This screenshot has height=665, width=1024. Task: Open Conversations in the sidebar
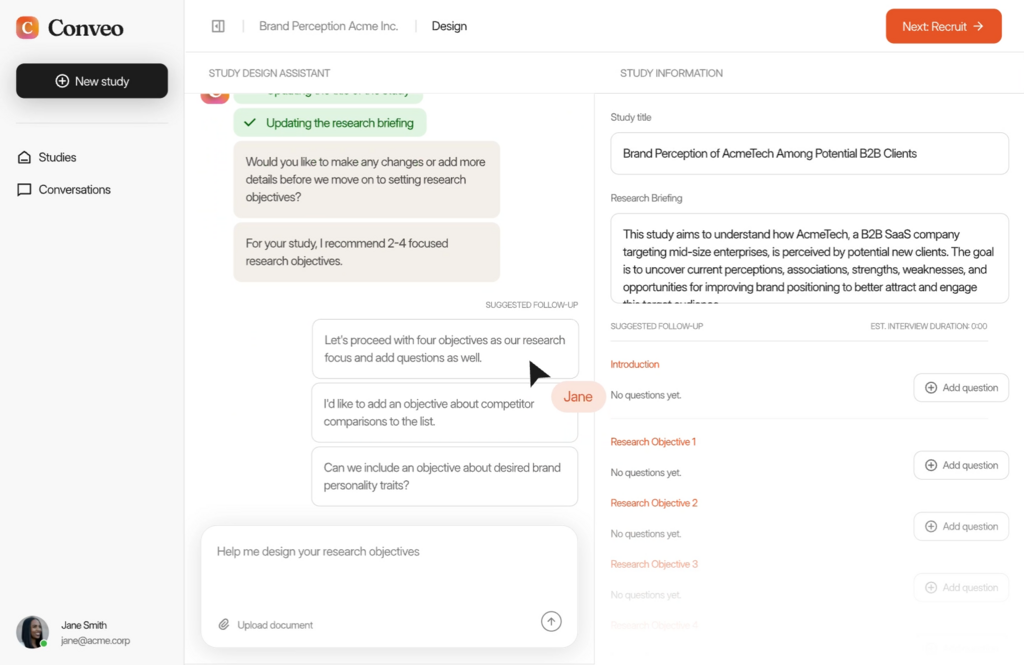(x=74, y=189)
